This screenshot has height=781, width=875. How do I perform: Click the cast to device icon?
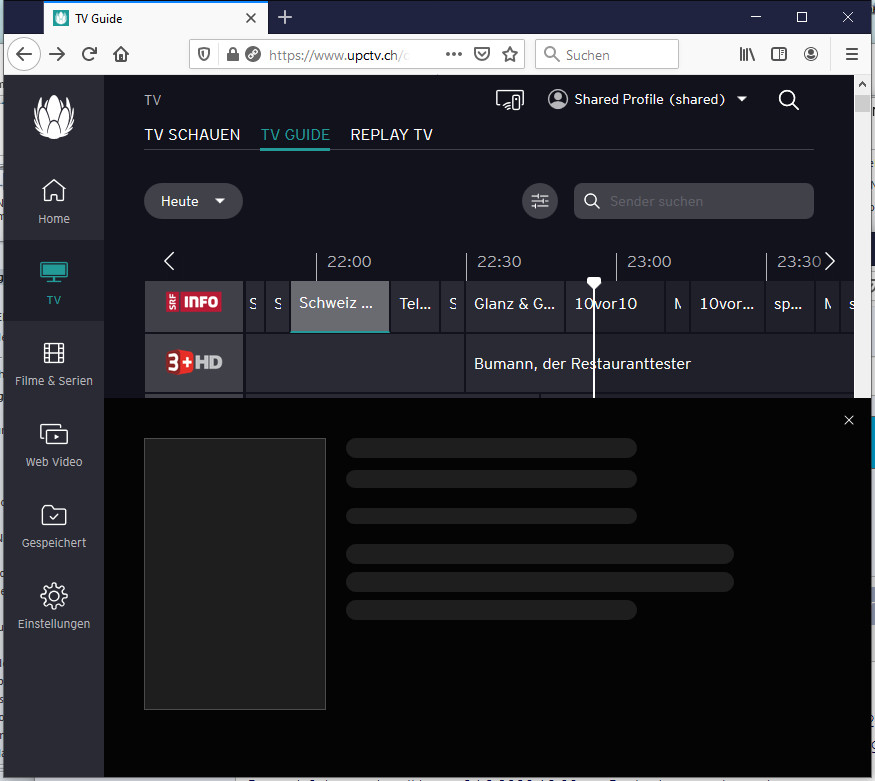[509, 100]
